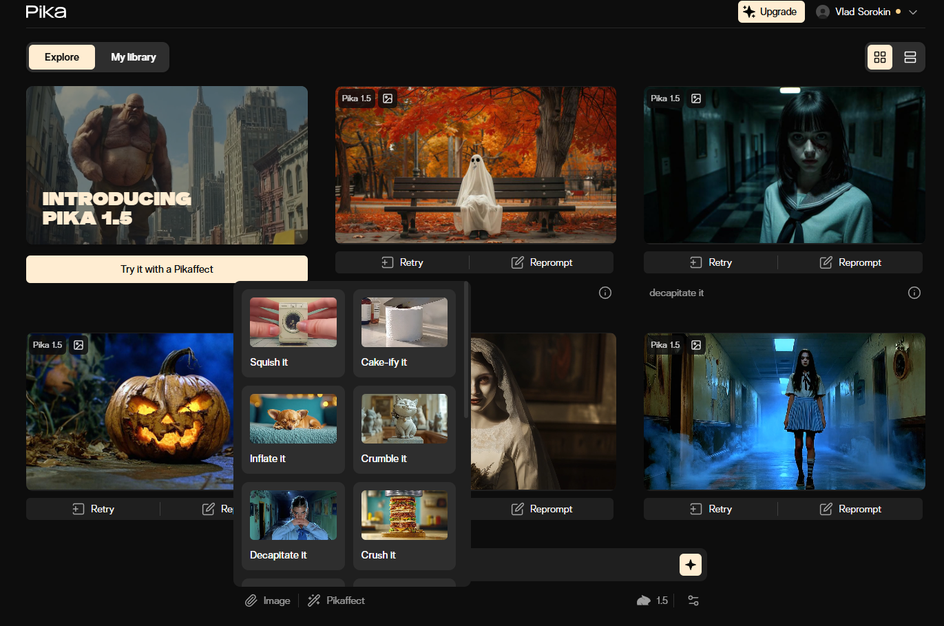Viewport: 944px width, 626px height.
Task: Select the Inflate it Pikaffect
Action: (293, 429)
